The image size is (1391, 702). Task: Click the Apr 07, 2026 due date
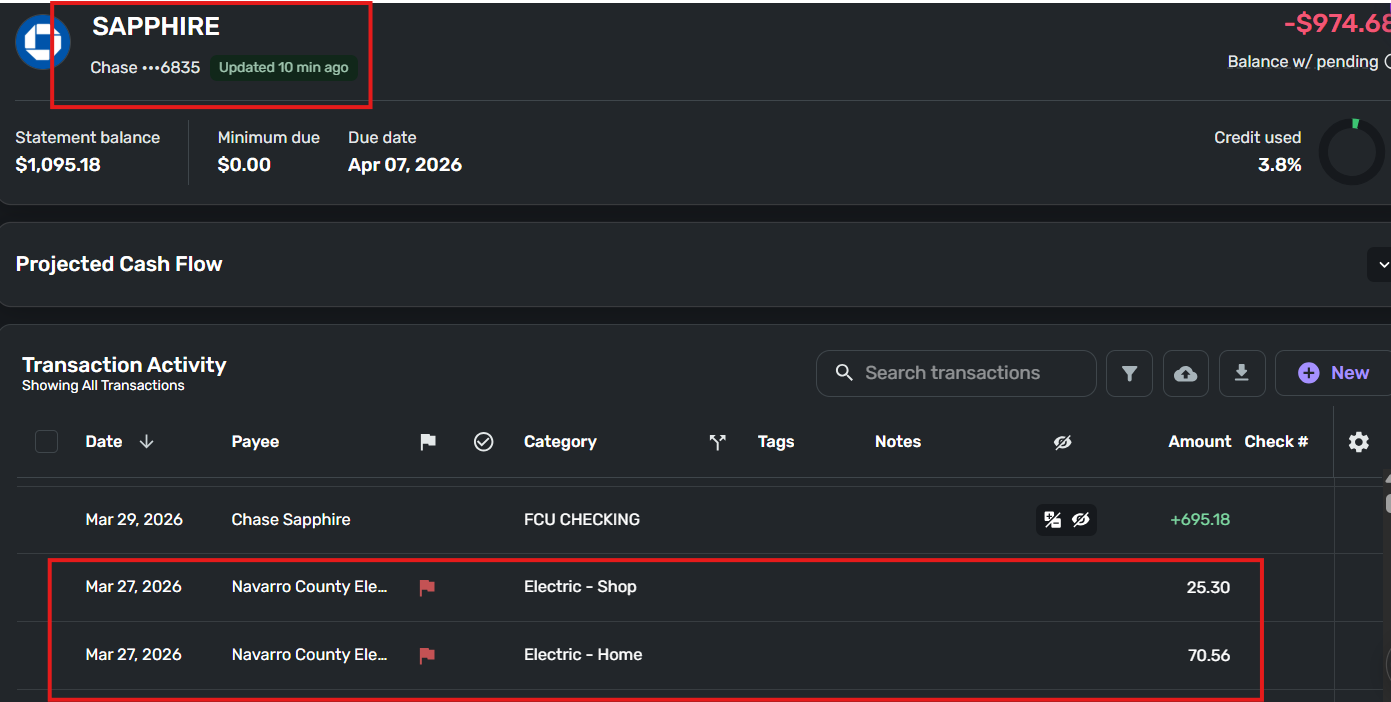[405, 165]
